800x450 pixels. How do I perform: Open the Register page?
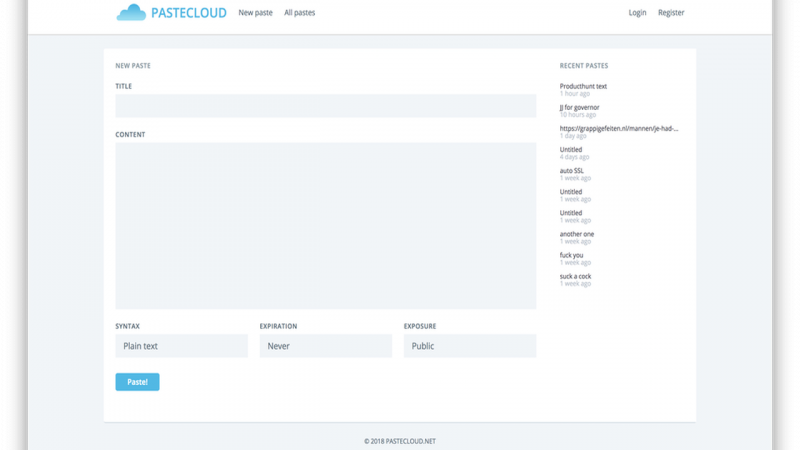(x=671, y=13)
